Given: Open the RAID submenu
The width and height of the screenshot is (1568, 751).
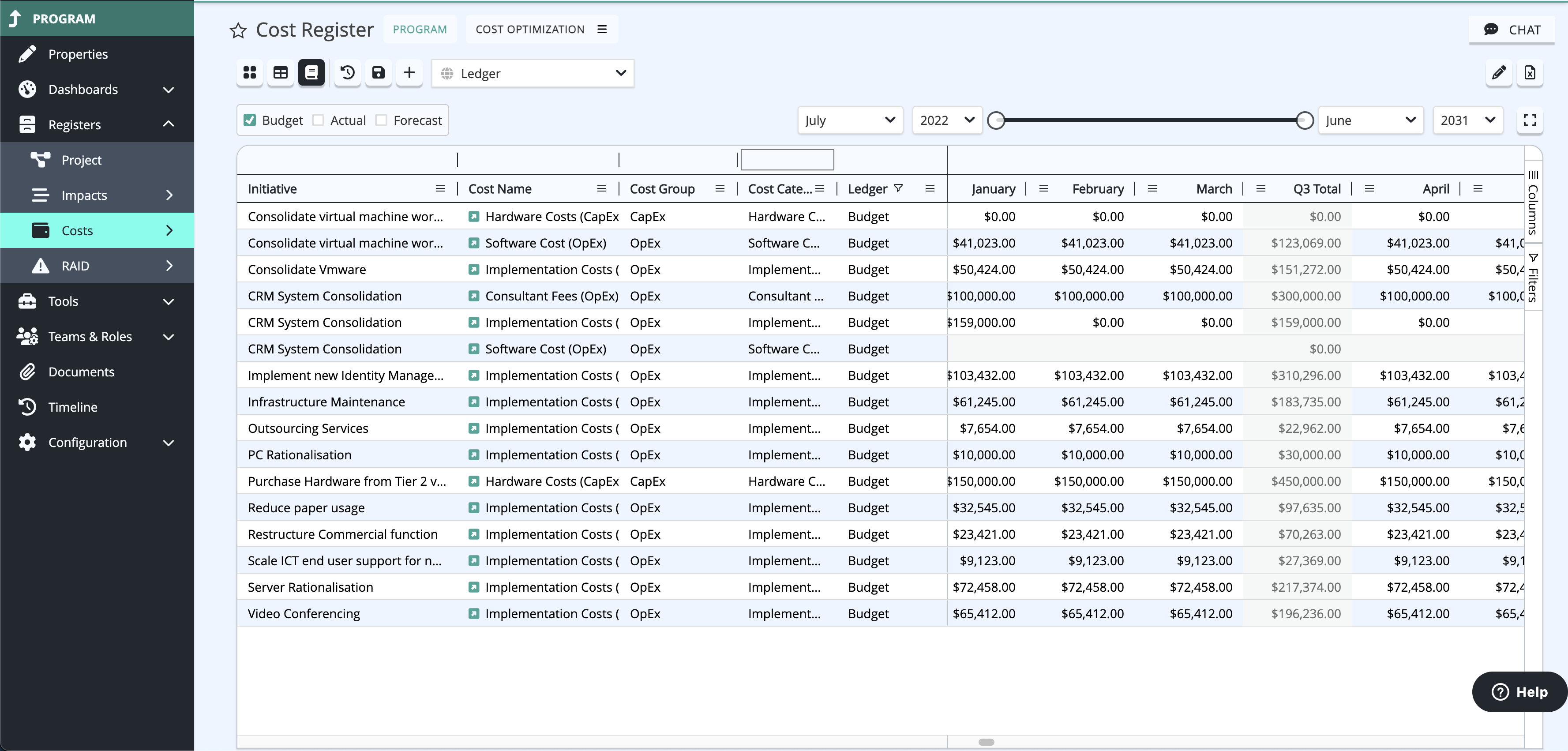Looking at the screenshot, I should coord(98,266).
